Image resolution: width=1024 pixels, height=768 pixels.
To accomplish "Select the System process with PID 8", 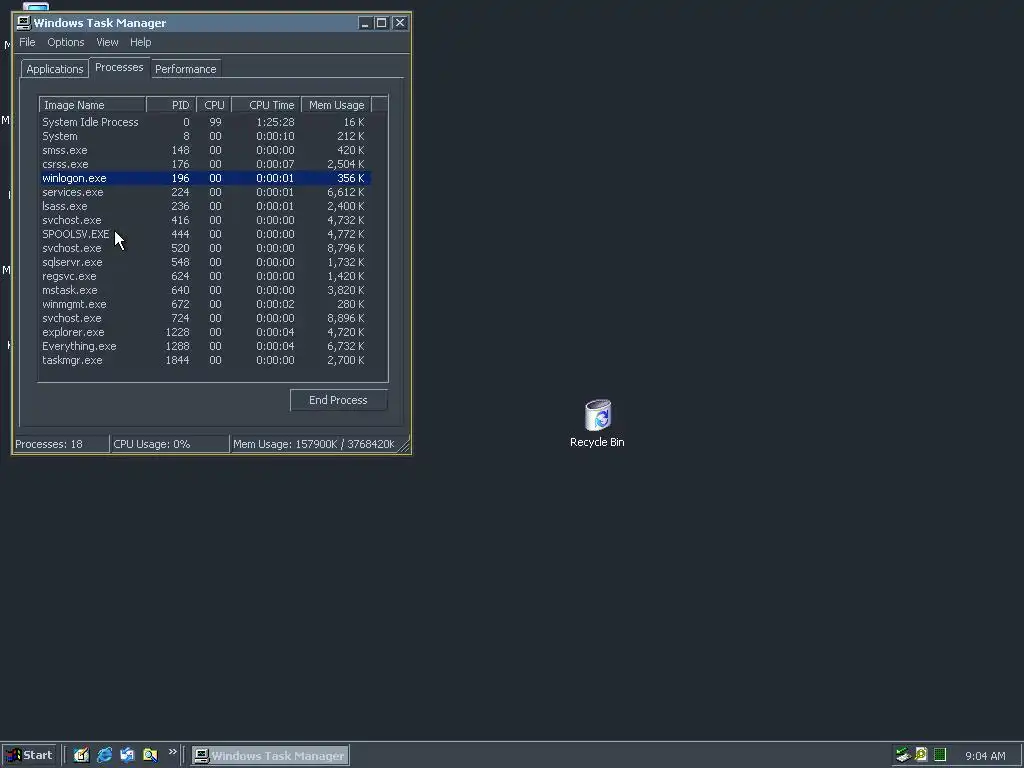I will tap(205, 136).
